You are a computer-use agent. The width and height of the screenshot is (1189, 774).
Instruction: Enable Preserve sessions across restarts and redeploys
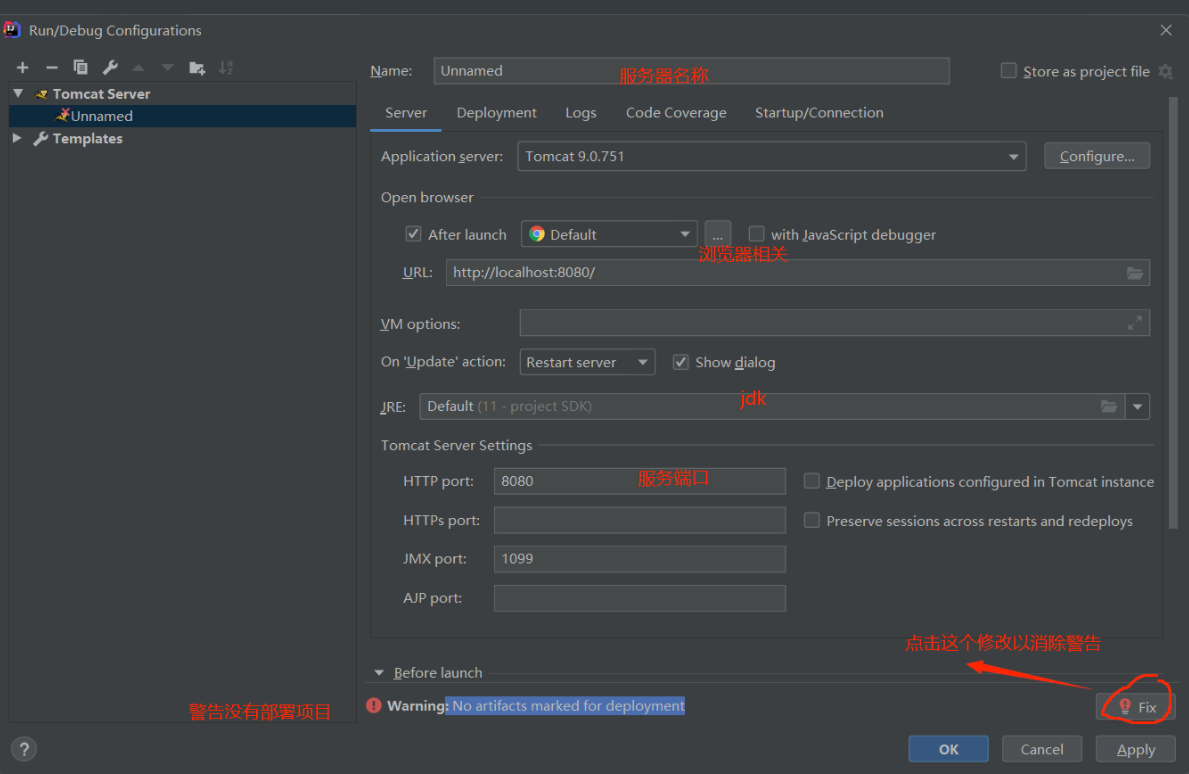[811, 520]
